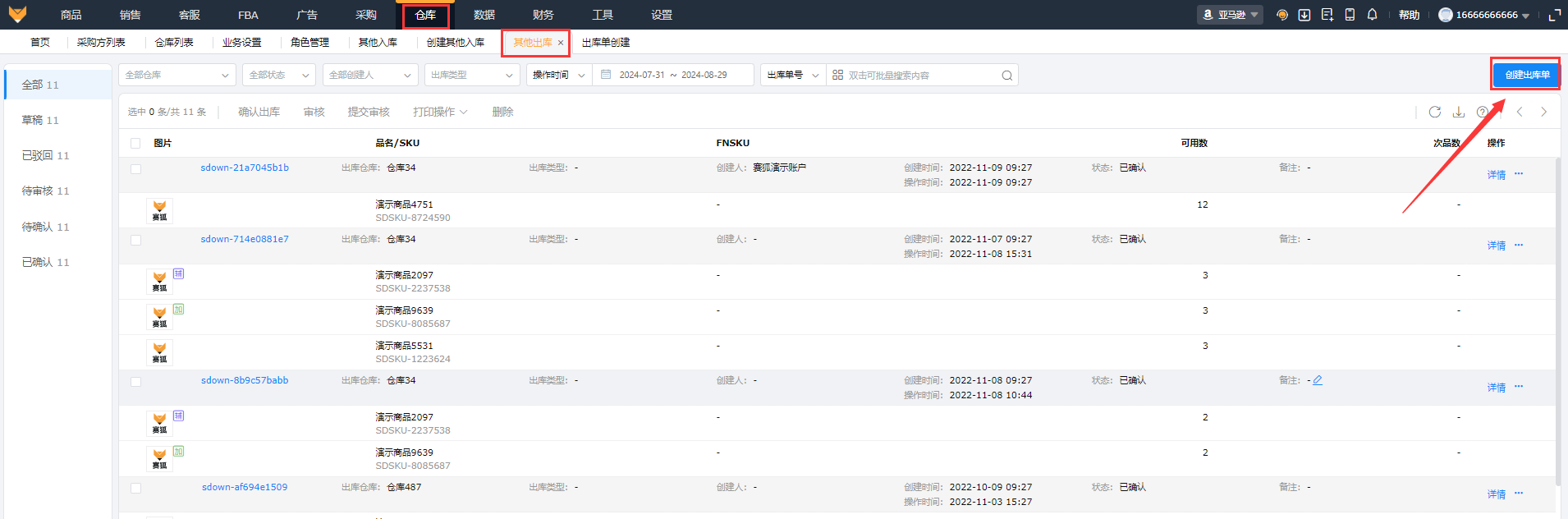Image resolution: width=1568 pixels, height=519 pixels.
Task: Click the vertical scrollbar of the table
Action: [x=1557, y=320]
